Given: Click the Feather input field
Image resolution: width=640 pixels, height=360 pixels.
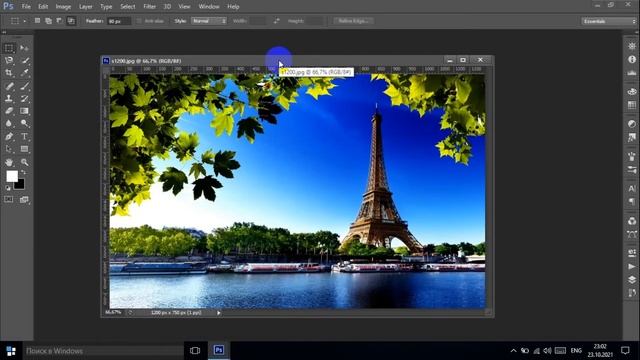Looking at the screenshot, I should (x=119, y=21).
